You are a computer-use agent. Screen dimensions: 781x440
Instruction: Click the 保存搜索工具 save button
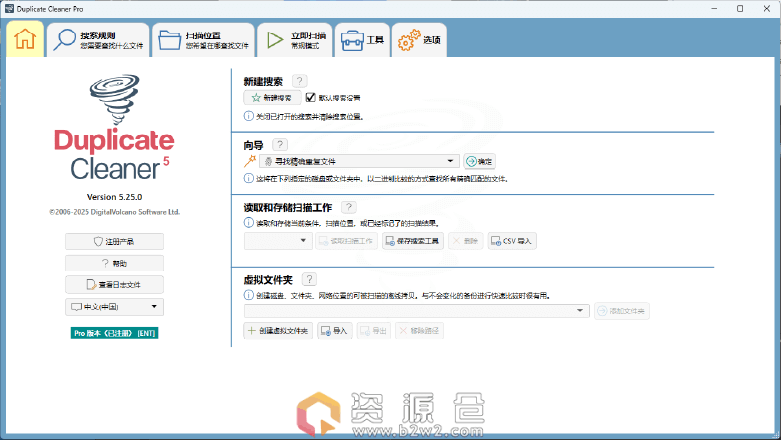tap(412, 241)
